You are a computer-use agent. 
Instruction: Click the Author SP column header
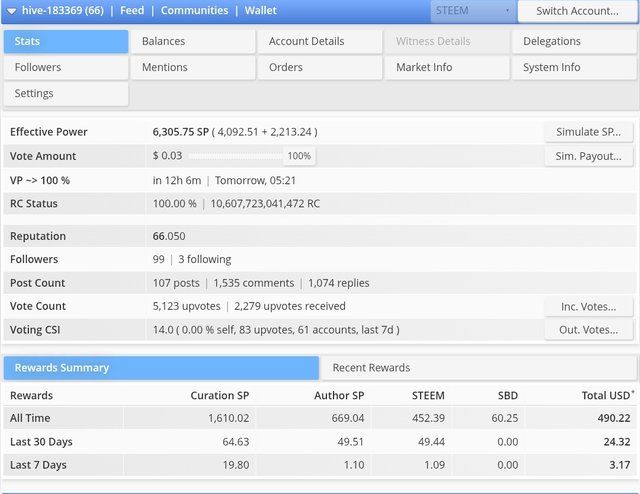pyautogui.click(x=339, y=396)
